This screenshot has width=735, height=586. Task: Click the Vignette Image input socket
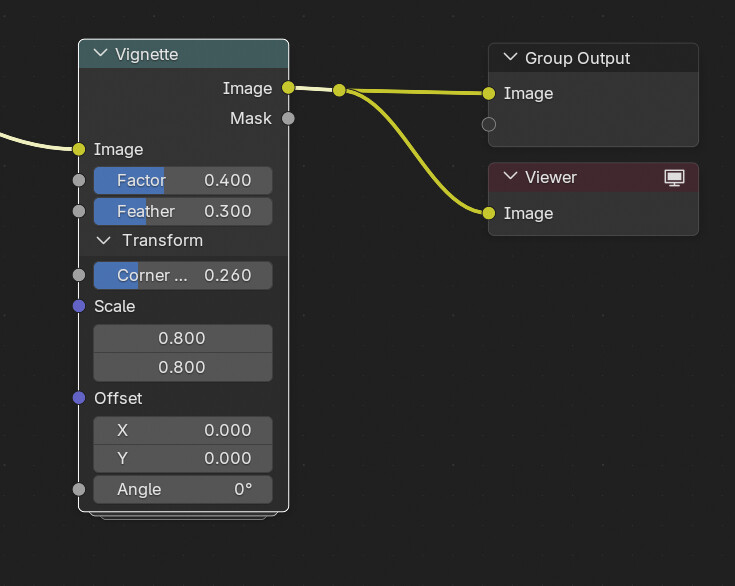pyautogui.click(x=79, y=149)
